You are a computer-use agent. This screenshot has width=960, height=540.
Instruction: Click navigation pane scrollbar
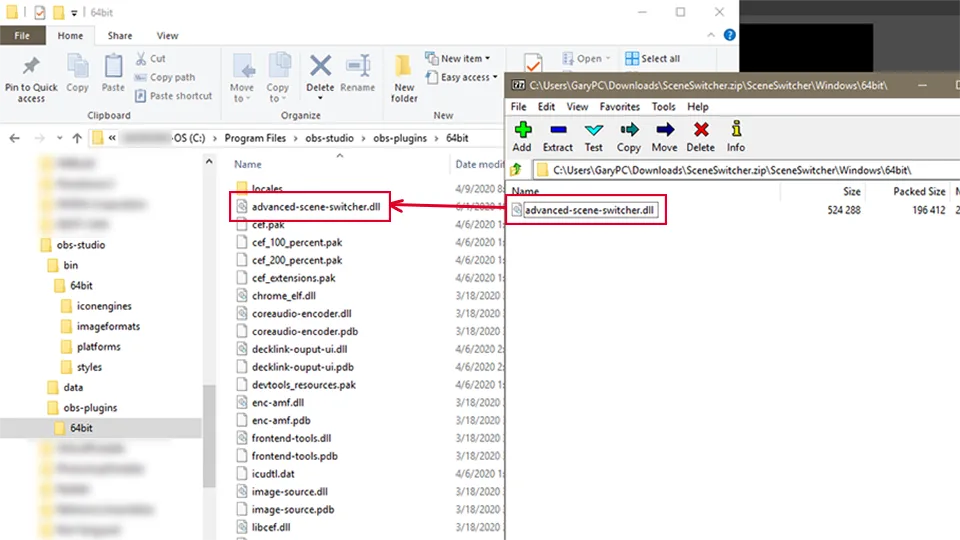point(209,435)
